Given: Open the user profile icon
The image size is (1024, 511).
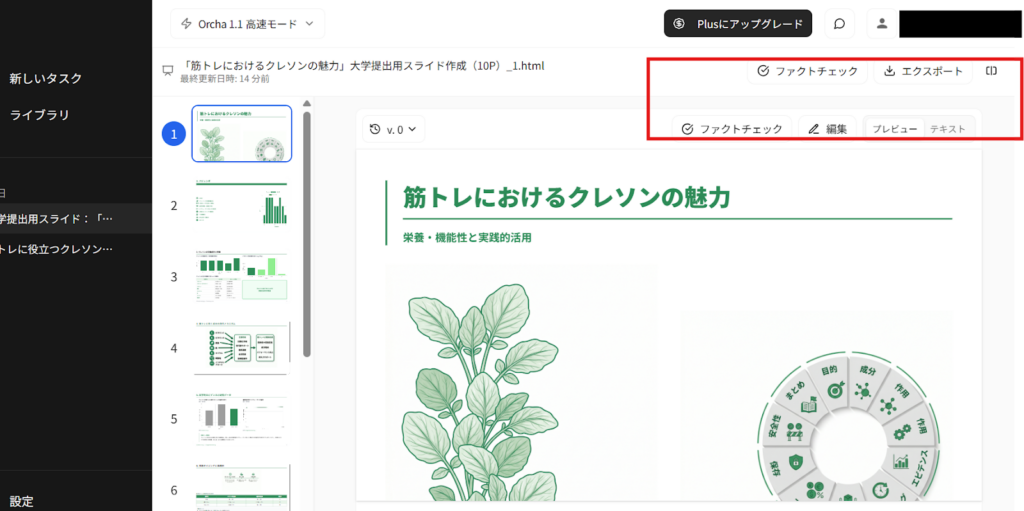Looking at the screenshot, I should coord(881,23).
